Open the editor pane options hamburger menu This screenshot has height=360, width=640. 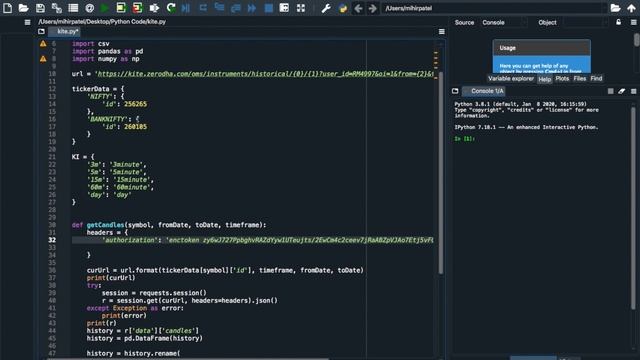tap(442, 31)
